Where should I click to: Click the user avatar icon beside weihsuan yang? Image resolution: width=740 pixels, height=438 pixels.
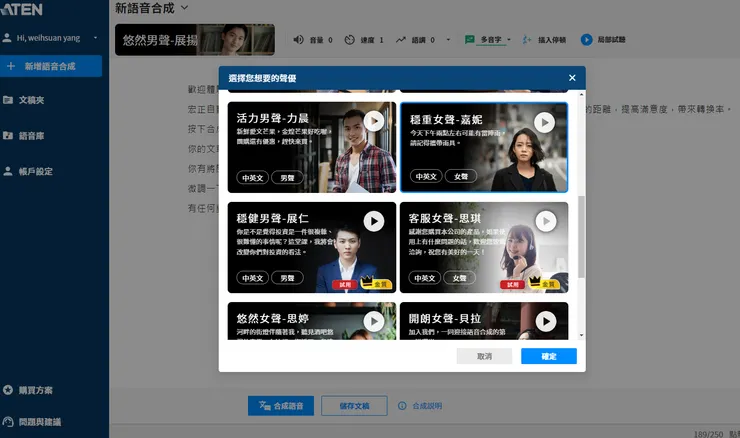(7, 38)
